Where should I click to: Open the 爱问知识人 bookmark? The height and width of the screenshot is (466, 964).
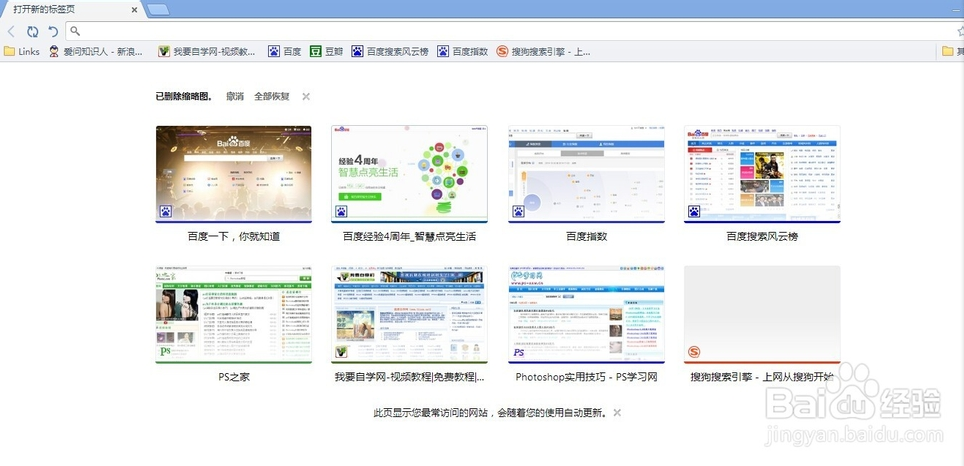click(96, 52)
